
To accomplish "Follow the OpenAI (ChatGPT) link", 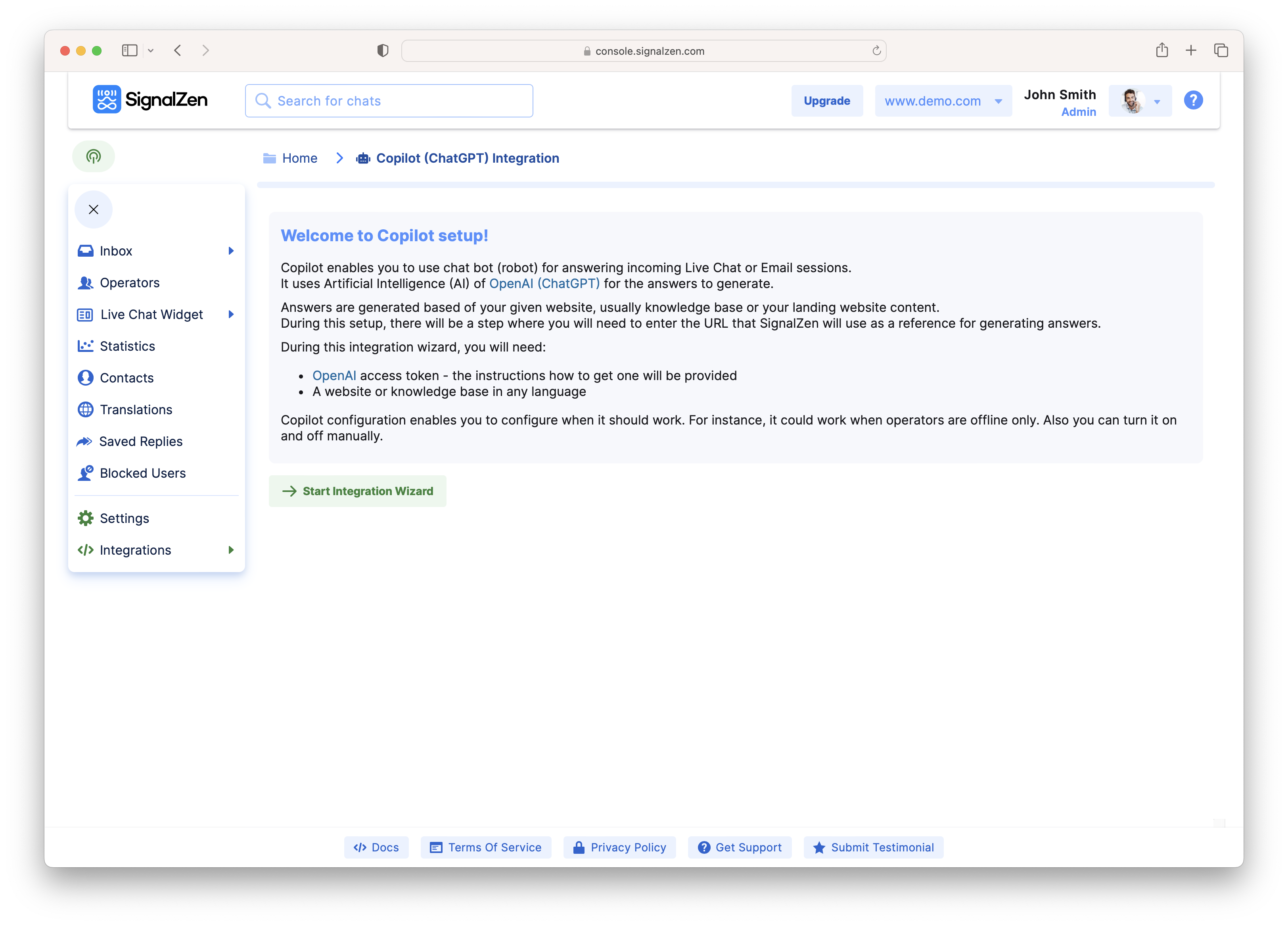I will coord(544,284).
